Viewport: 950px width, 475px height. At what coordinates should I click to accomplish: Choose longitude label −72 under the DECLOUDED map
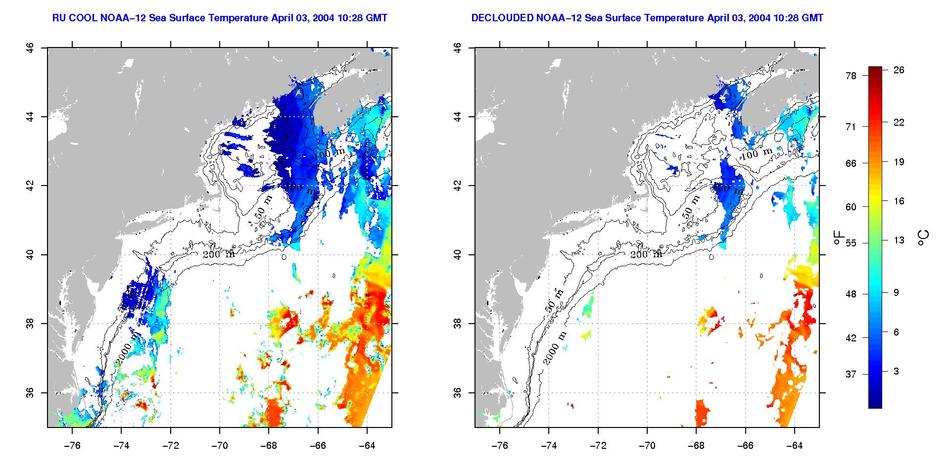(598, 446)
